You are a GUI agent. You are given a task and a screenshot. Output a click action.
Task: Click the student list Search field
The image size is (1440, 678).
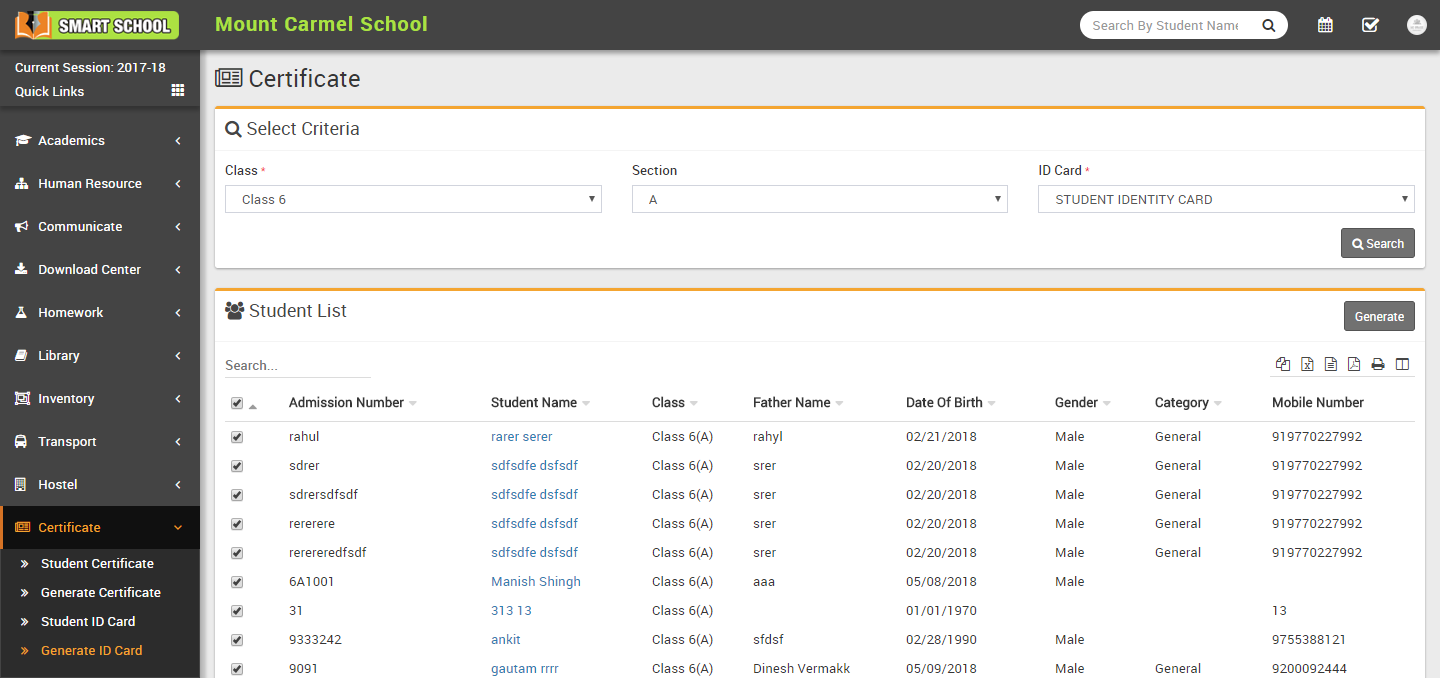(297, 365)
